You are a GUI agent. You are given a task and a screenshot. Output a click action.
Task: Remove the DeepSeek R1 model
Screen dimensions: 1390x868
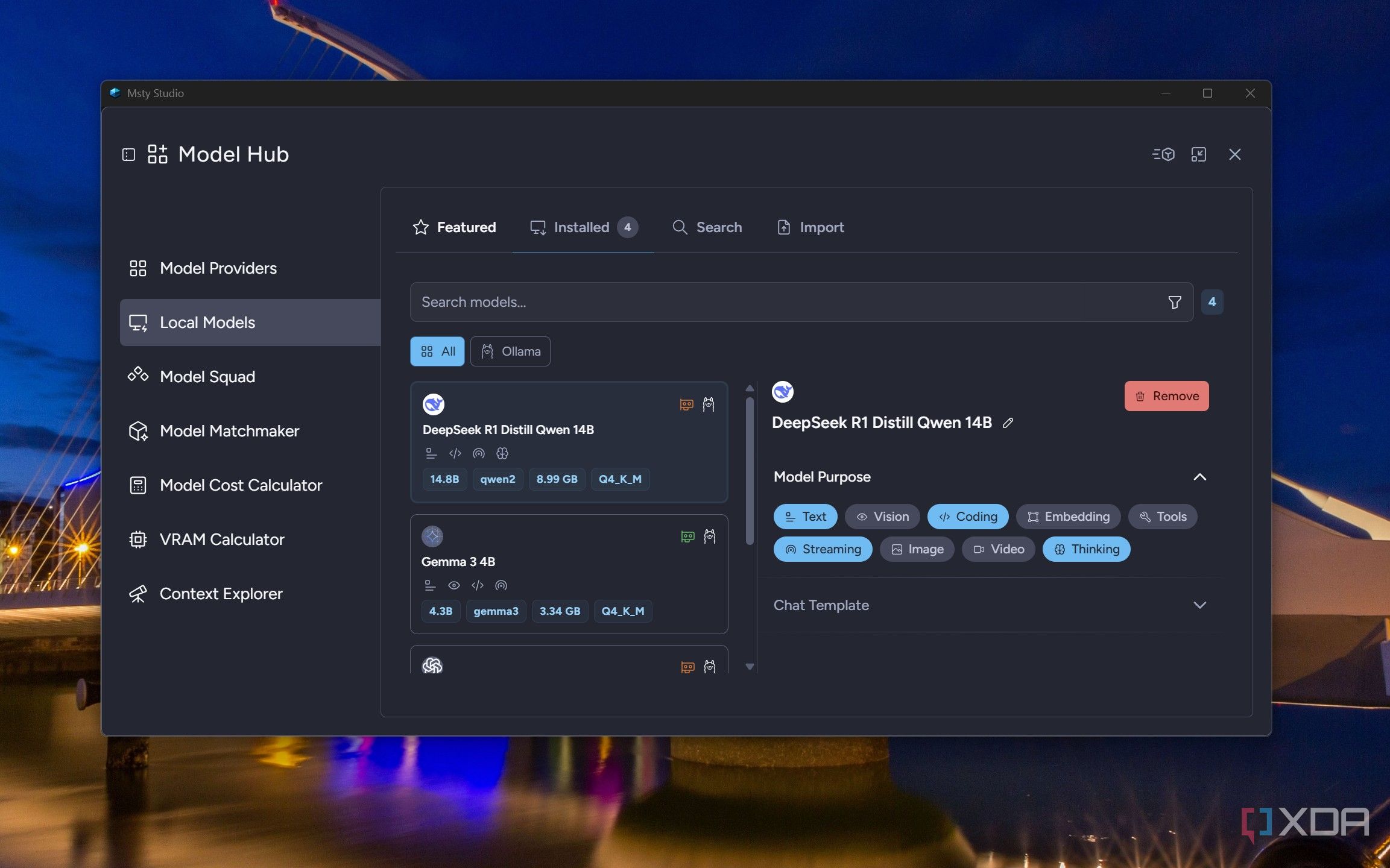(1166, 396)
